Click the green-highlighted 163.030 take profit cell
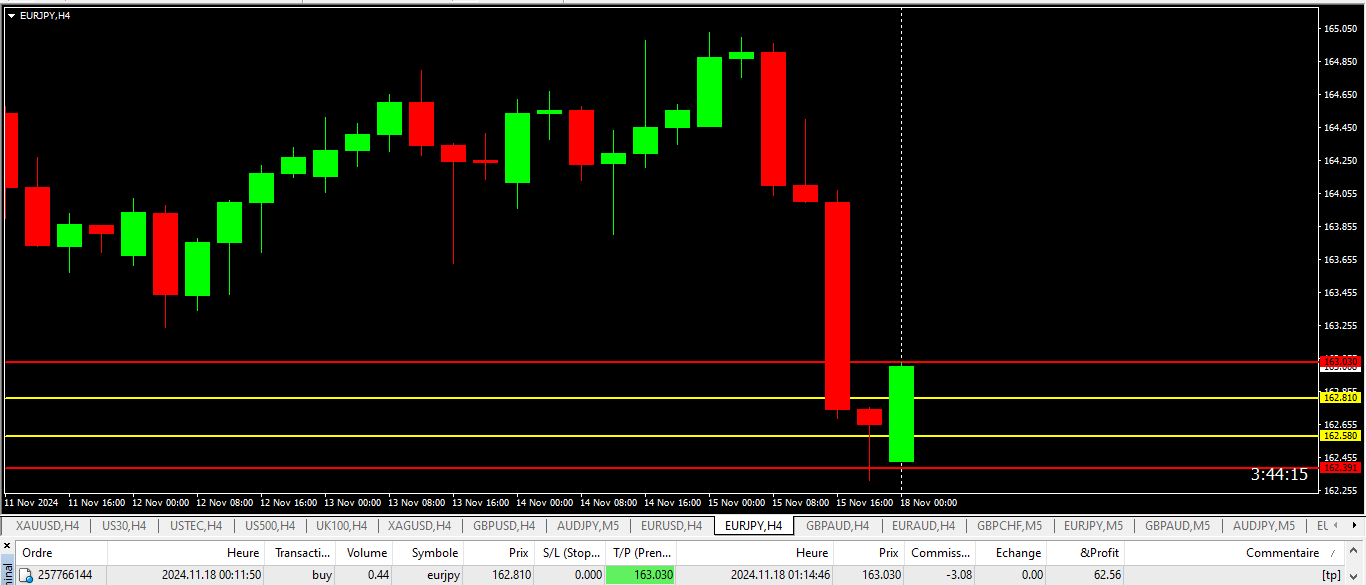1366x585 pixels. [641, 575]
